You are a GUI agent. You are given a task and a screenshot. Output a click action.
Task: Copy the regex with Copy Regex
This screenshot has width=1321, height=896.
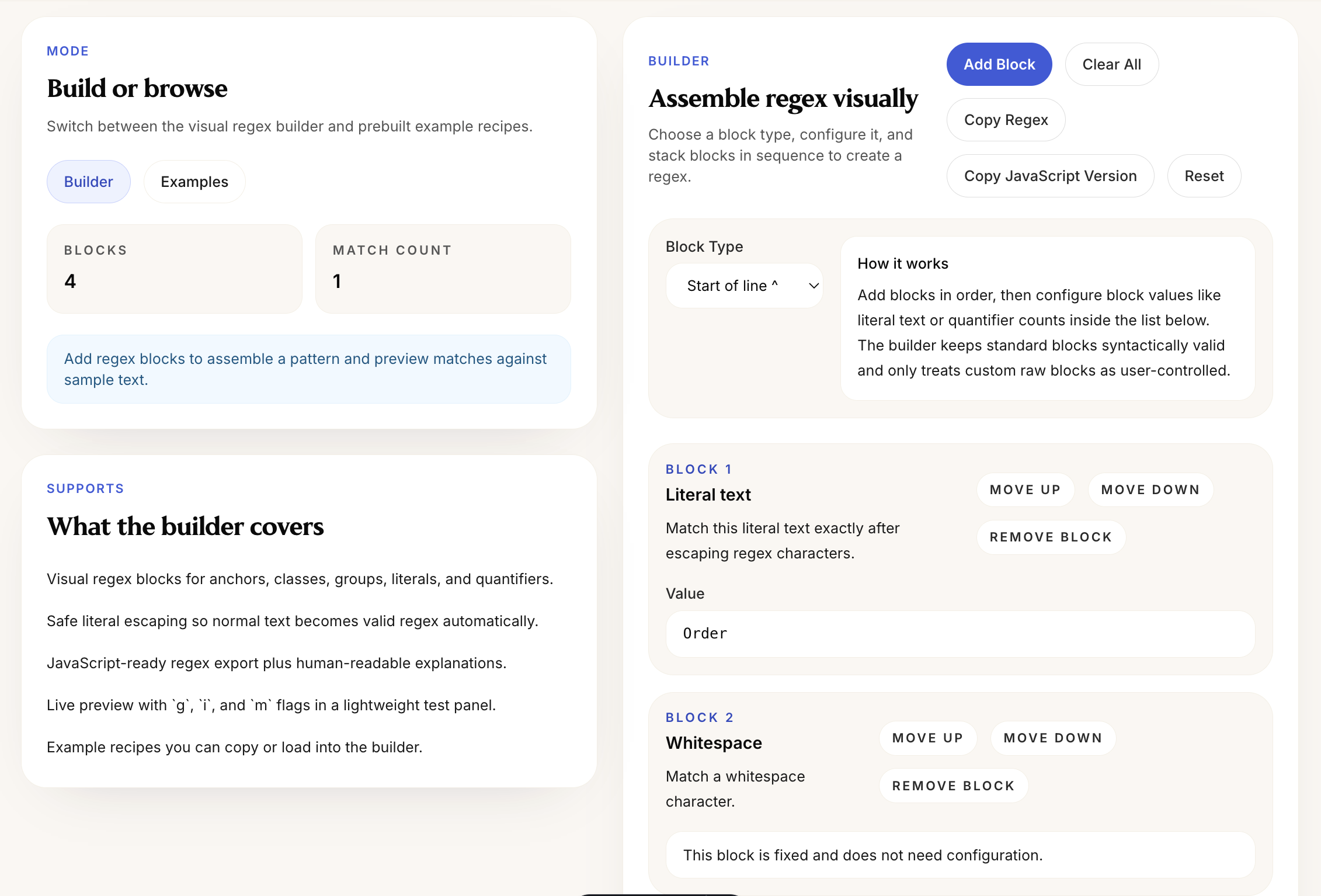point(1006,120)
